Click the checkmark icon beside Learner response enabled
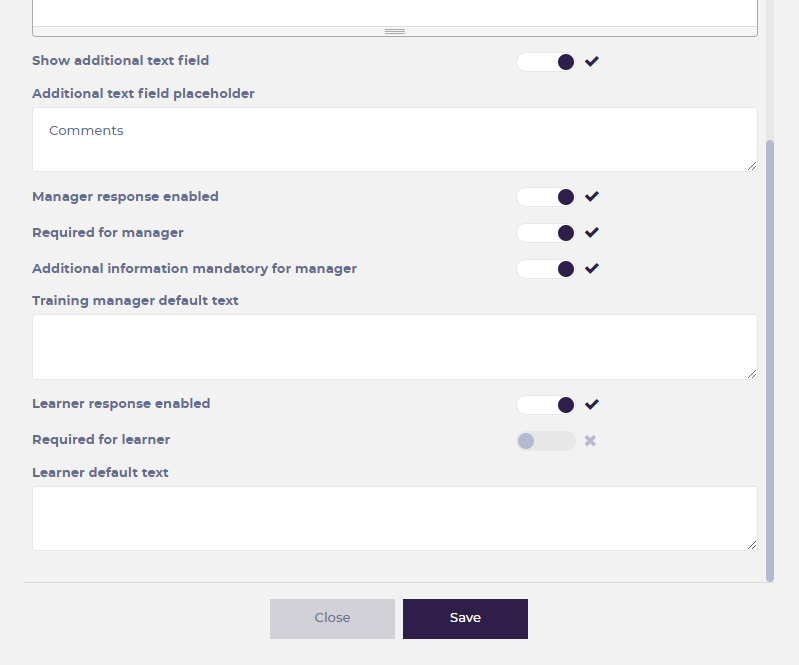This screenshot has height=665, width=799. (x=592, y=405)
